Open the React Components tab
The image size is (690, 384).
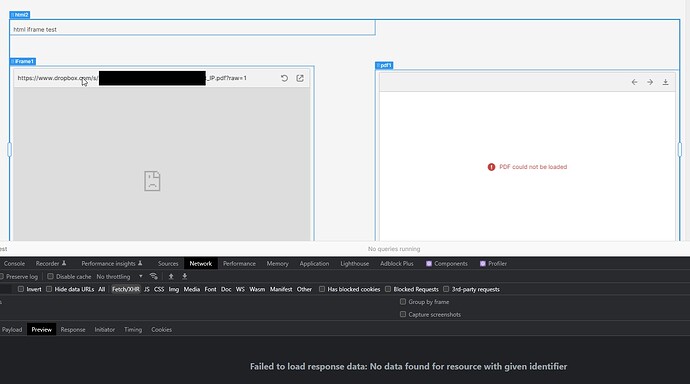tap(447, 263)
